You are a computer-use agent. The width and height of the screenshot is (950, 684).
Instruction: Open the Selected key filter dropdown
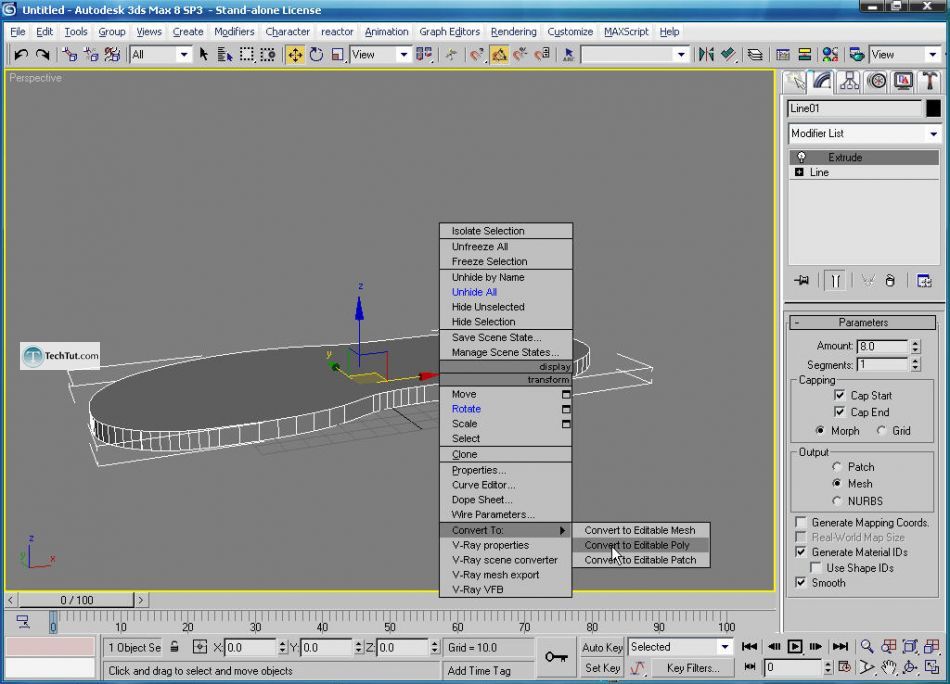[680, 646]
